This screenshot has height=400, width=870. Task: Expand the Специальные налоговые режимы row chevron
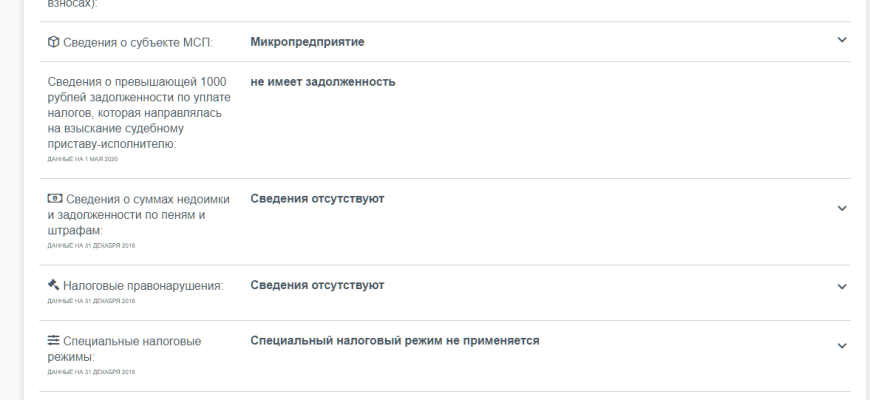[841, 346]
